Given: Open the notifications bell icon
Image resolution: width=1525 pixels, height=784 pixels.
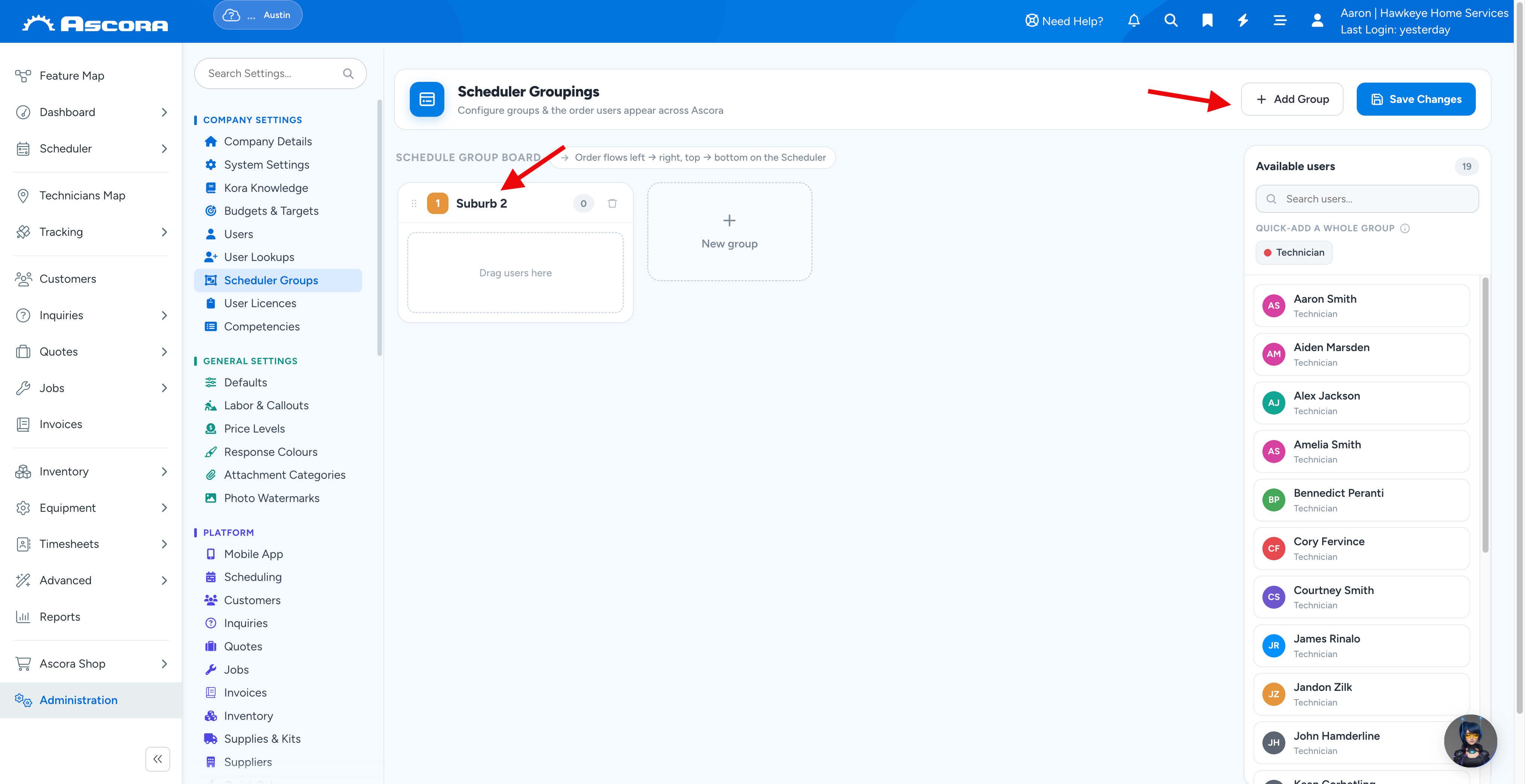Looking at the screenshot, I should tap(1134, 21).
